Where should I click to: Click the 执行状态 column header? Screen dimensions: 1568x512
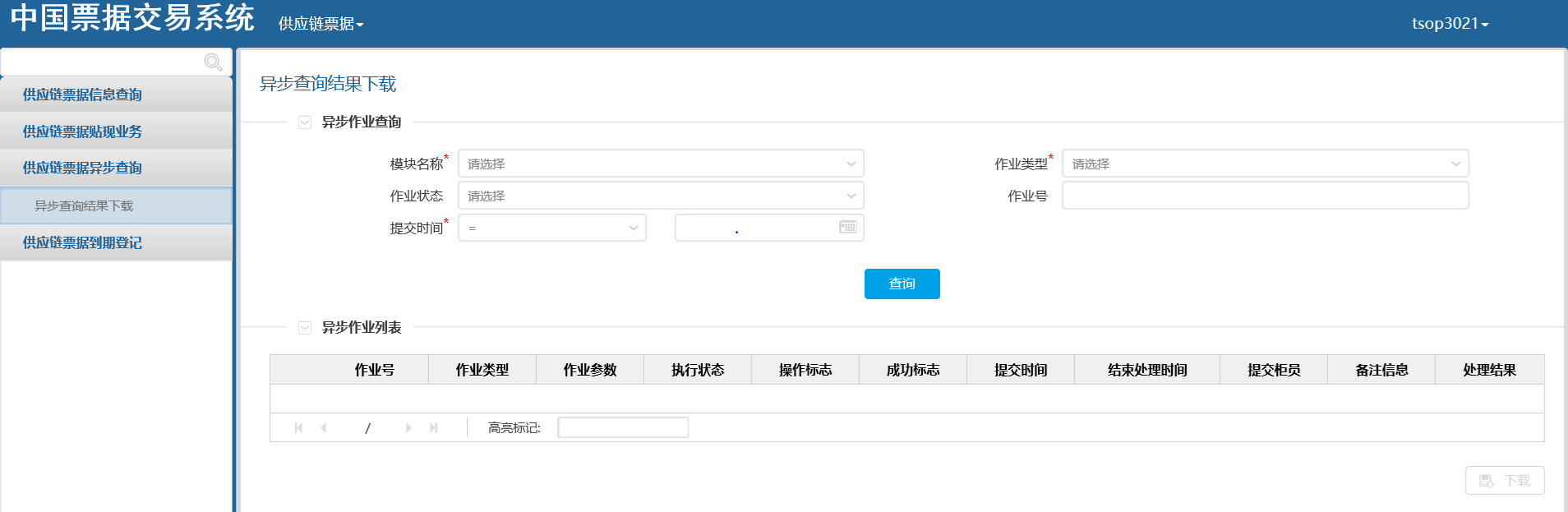(698, 370)
